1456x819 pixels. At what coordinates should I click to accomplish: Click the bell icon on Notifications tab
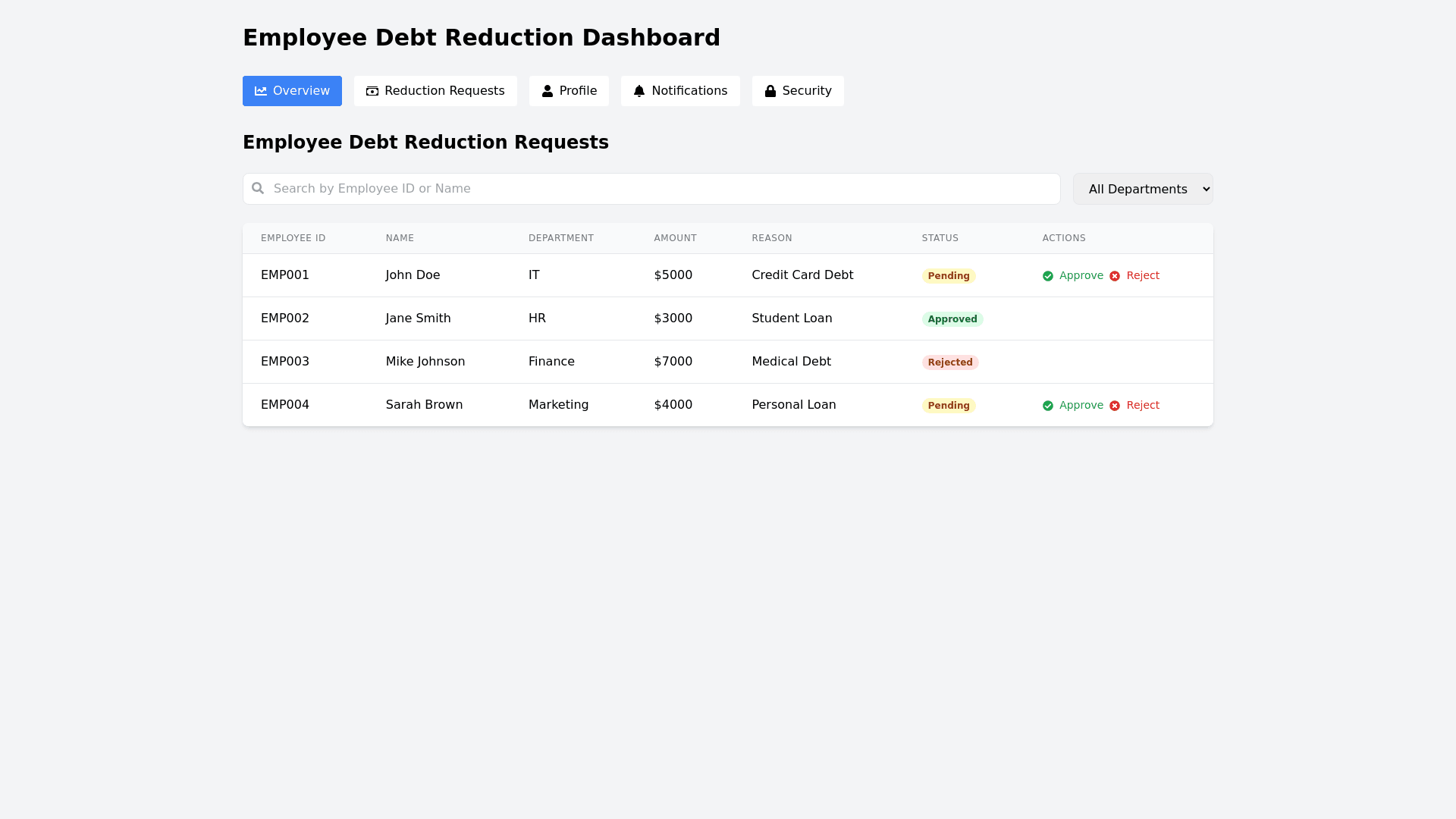[639, 91]
